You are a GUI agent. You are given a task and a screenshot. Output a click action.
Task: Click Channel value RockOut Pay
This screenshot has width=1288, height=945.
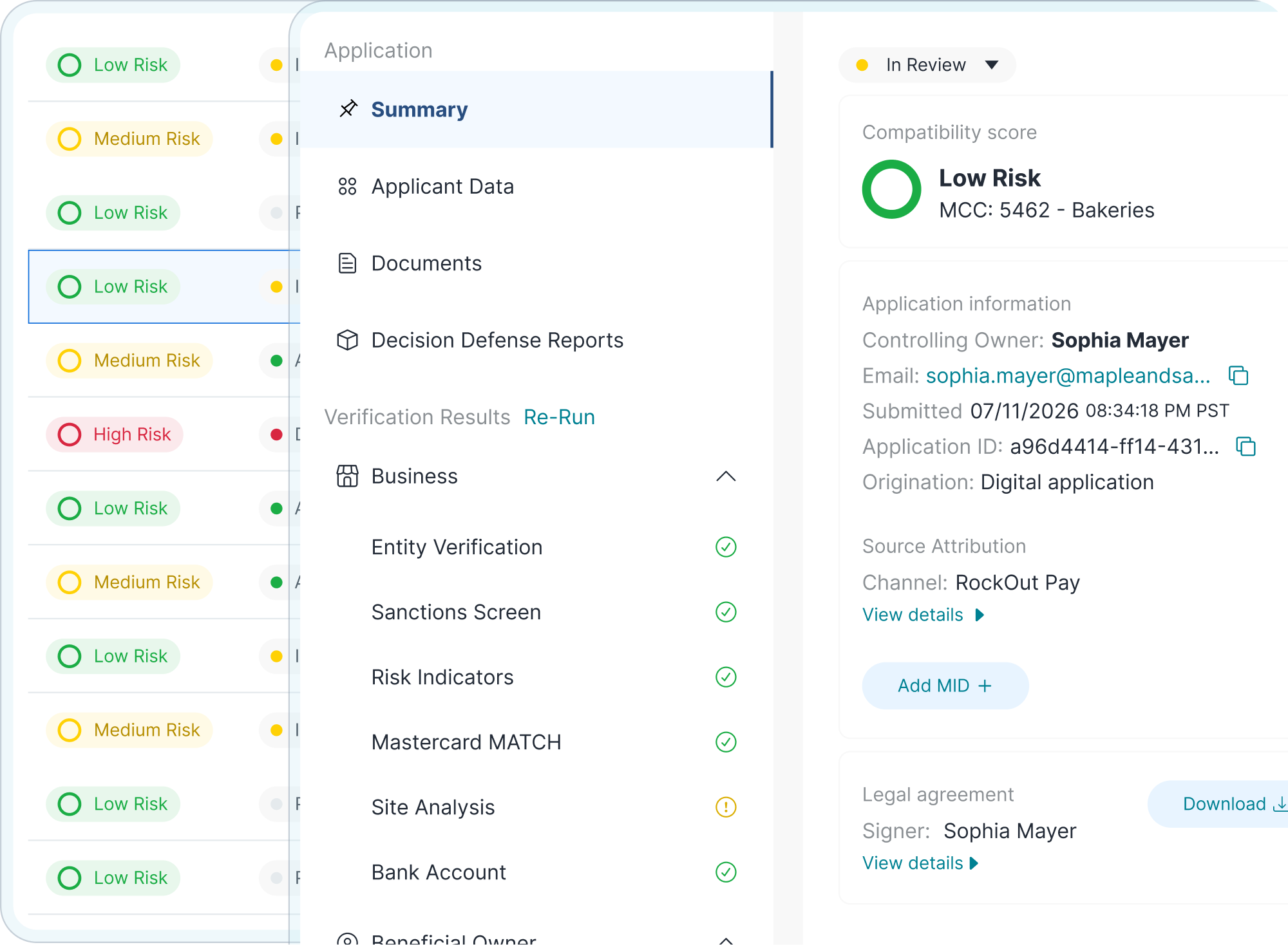(x=1018, y=583)
